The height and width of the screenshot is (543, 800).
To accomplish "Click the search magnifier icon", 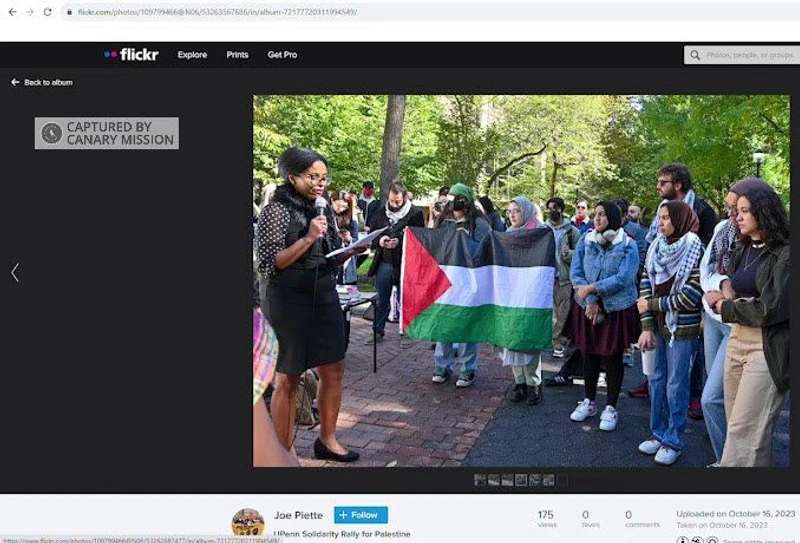I will click(694, 55).
